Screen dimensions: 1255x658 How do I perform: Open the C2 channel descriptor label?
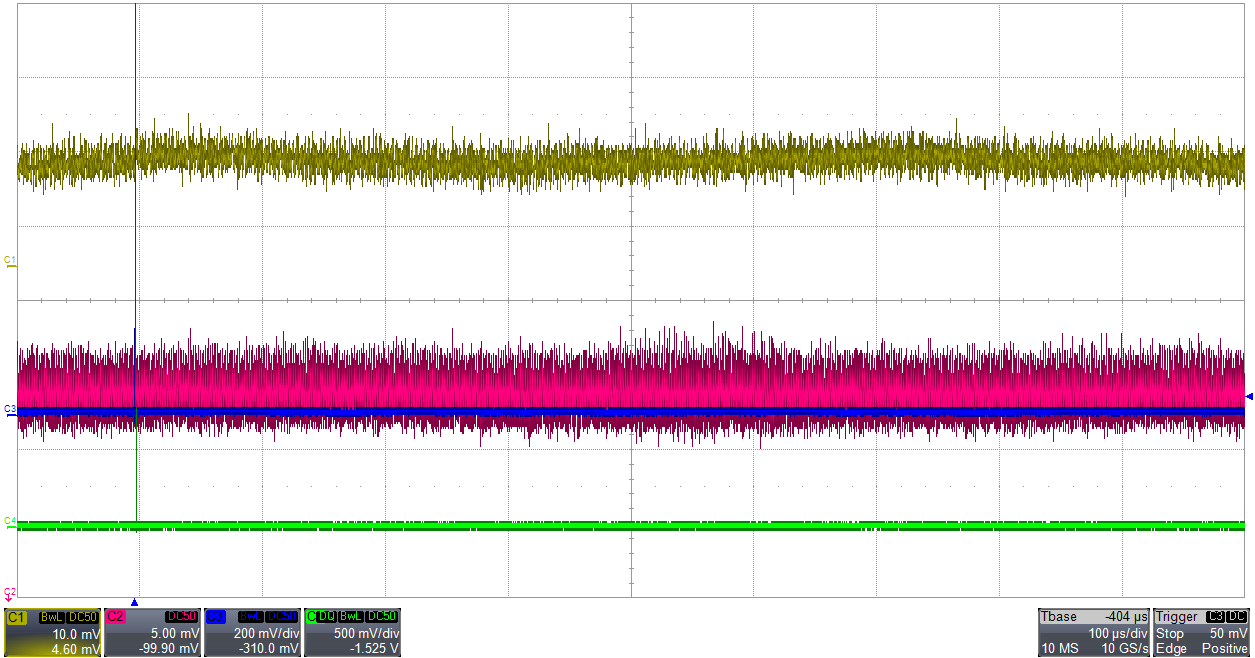coord(116,617)
